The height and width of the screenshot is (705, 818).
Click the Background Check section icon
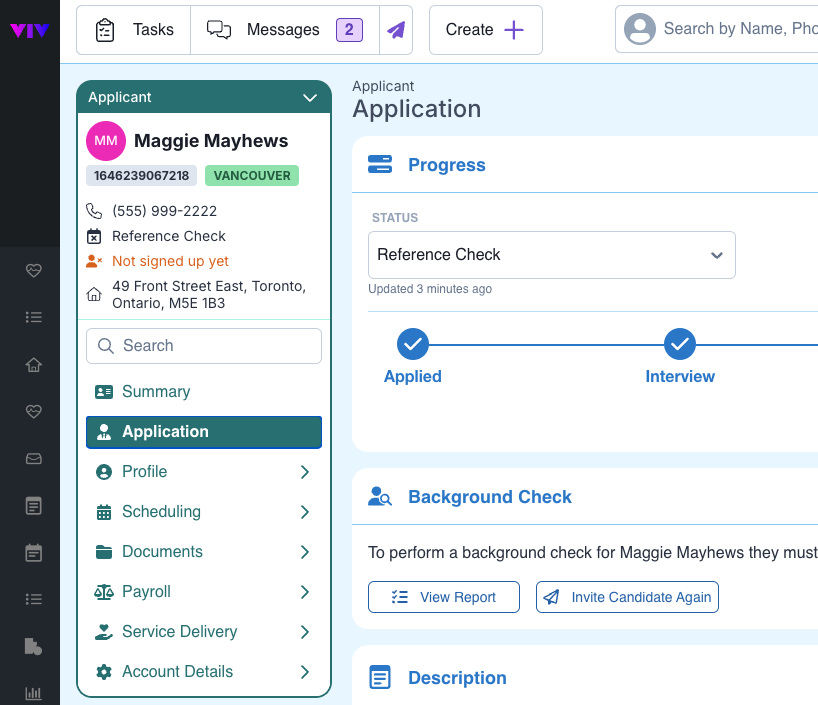click(x=380, y=496)
